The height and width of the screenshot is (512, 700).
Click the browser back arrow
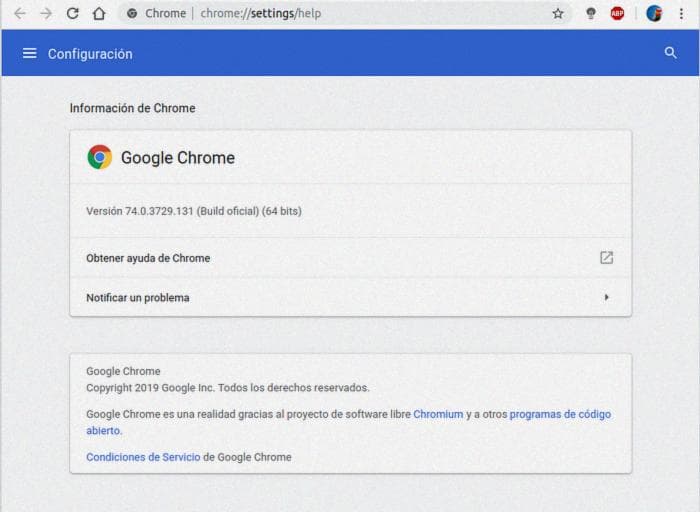[x=20, y=13]
